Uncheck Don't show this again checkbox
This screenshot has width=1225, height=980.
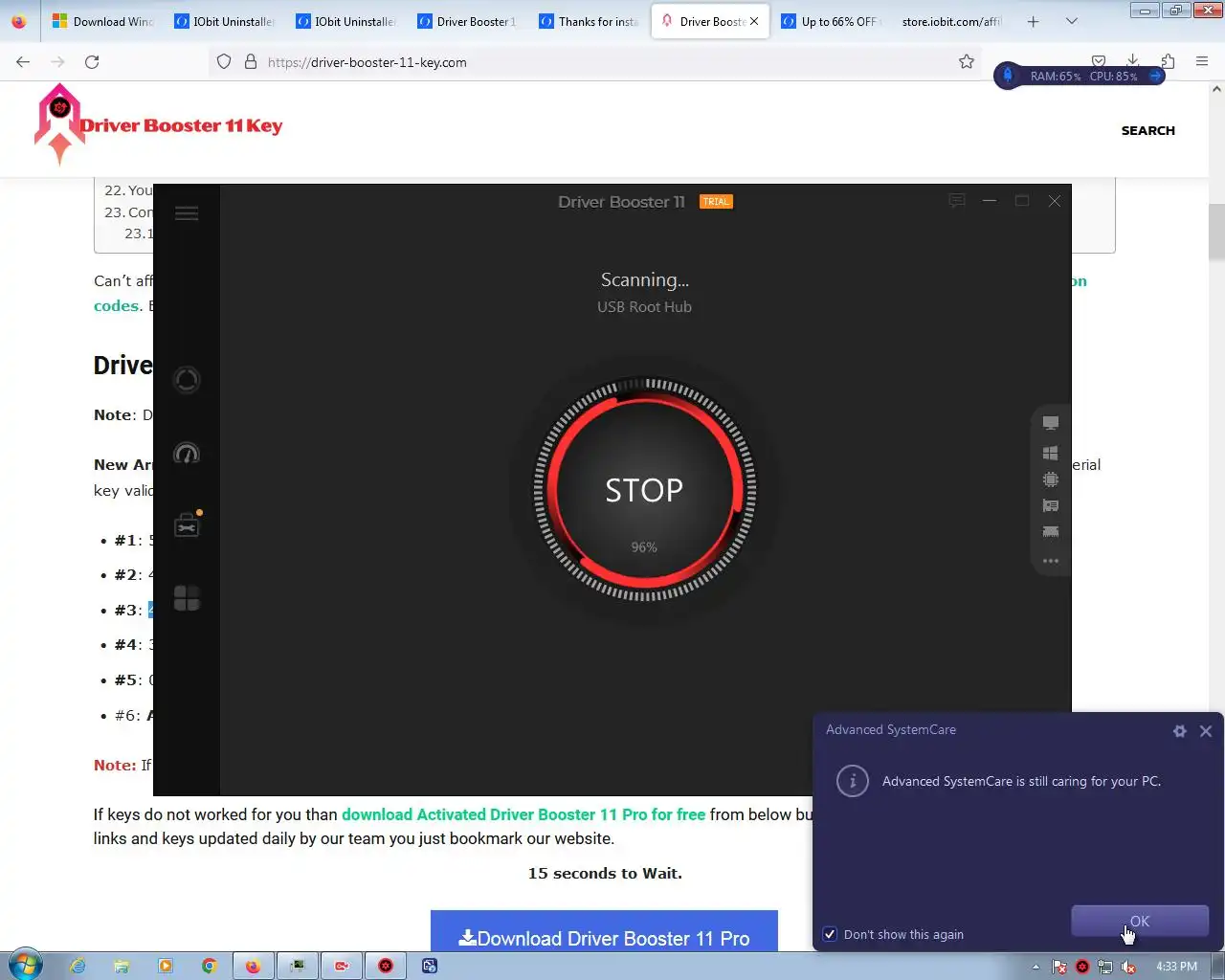click(x=830, y=934)
